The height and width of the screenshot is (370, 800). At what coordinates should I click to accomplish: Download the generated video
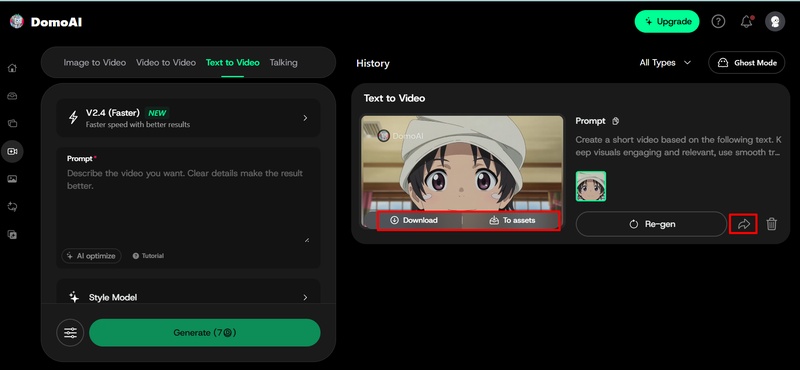(414, 220)
